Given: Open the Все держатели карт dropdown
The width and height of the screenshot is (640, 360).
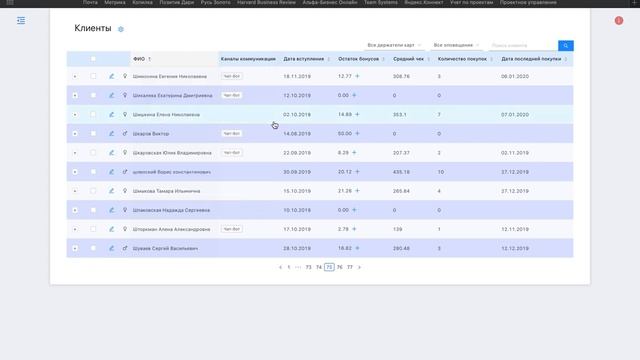Looking at the screenshot, I should (394, 45).
